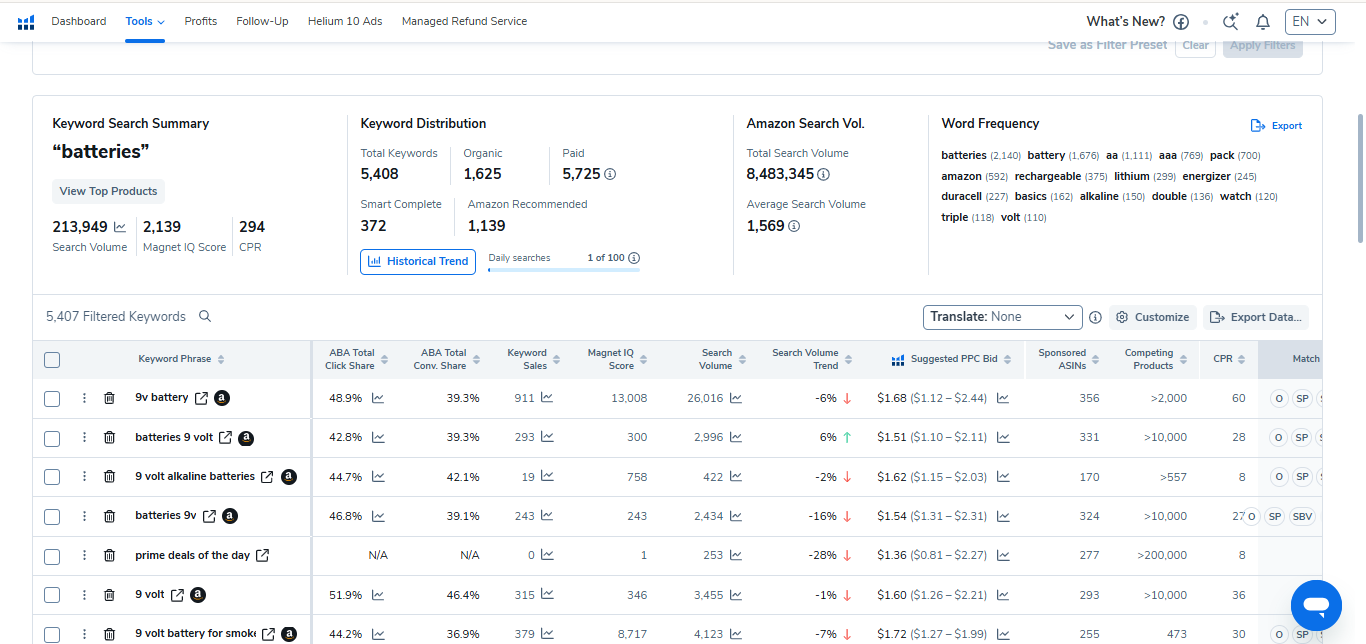
Task: Click info icon next to Translate dropdown
Action: 1095,317
